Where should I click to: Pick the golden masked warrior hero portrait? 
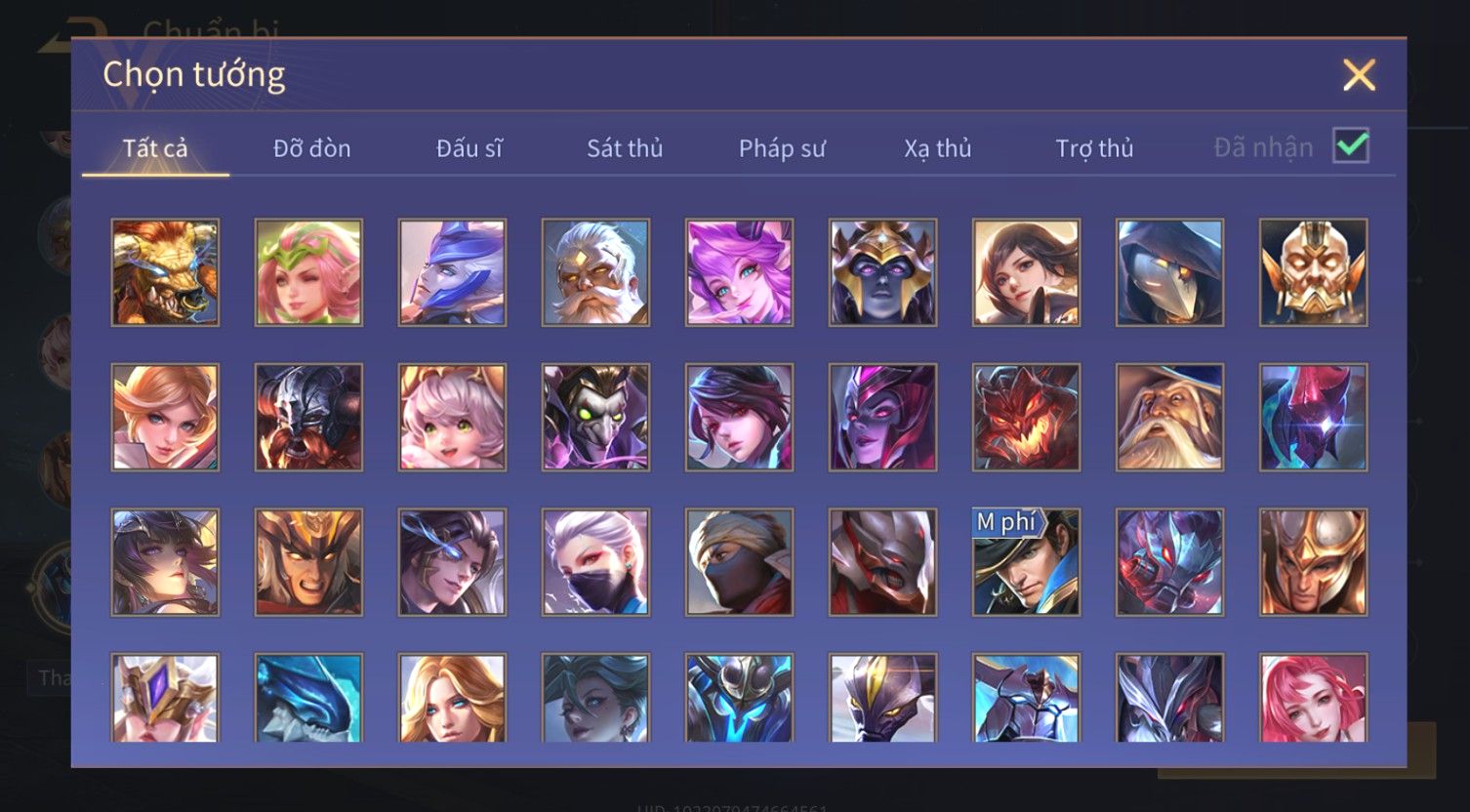1313,272
